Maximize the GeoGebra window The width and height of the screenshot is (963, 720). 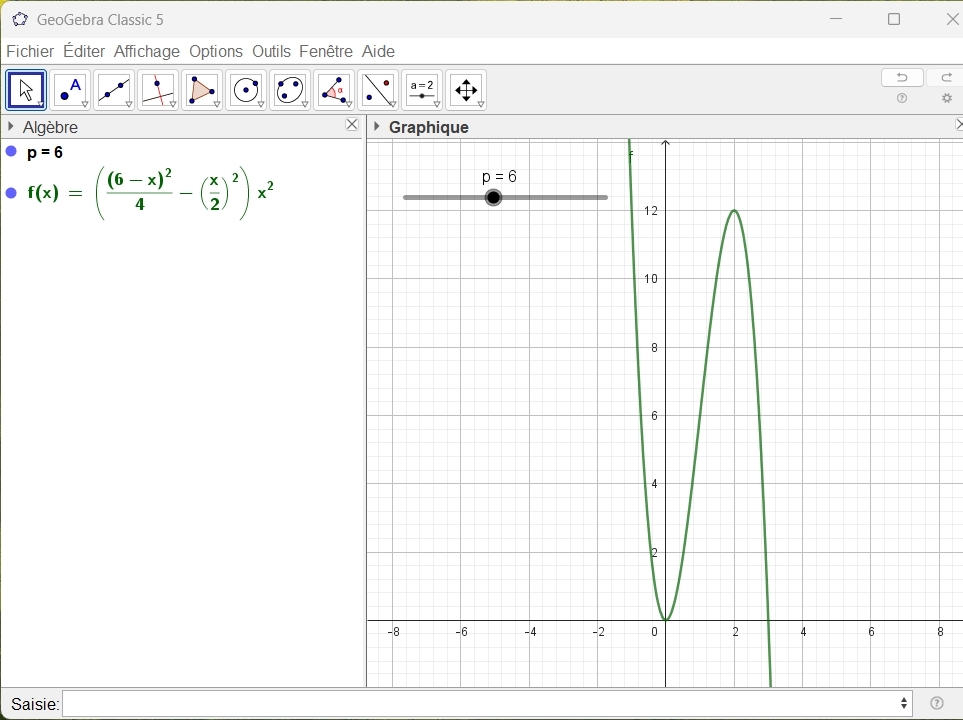click(894, 19)
